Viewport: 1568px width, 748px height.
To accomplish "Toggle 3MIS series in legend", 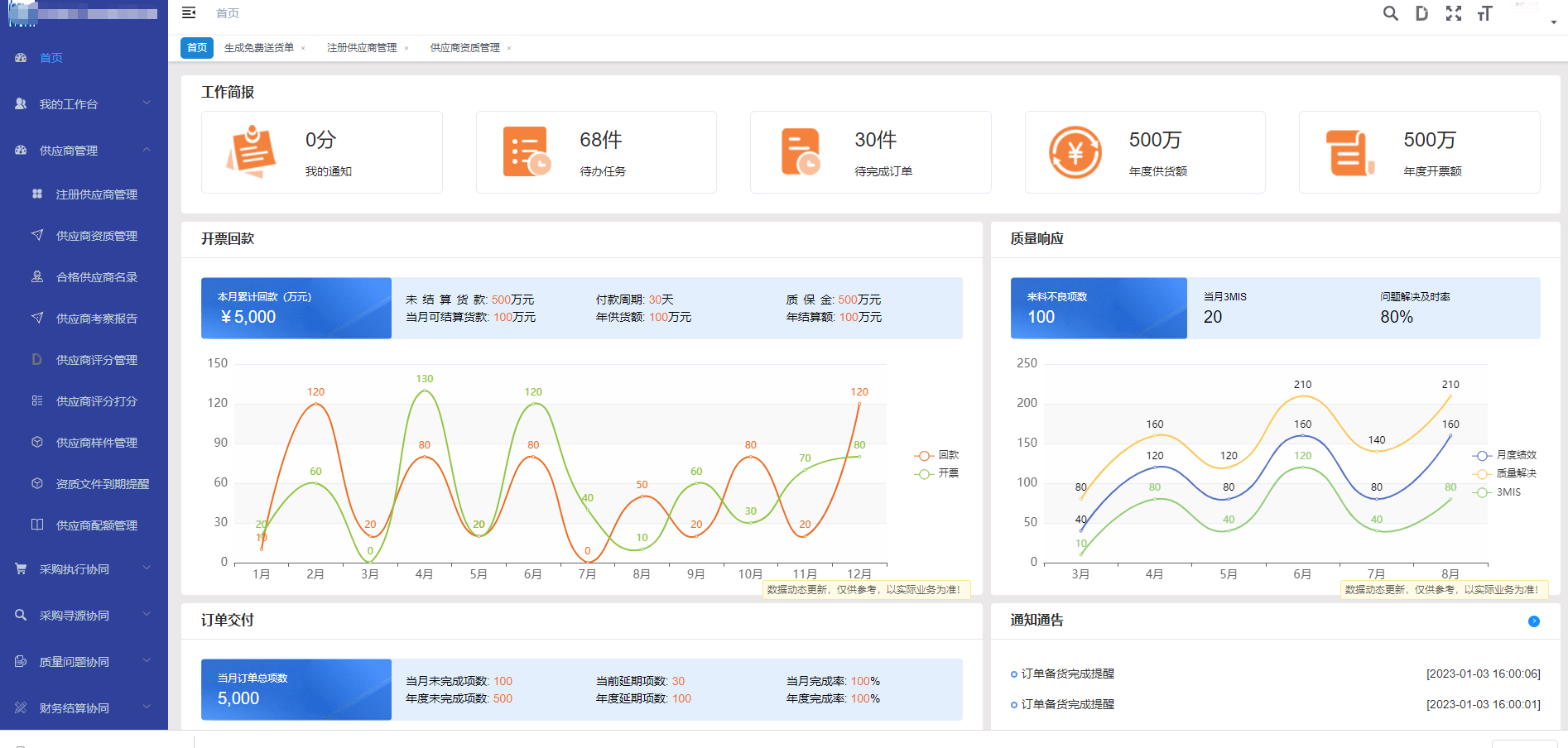I will click(1497, 492).
